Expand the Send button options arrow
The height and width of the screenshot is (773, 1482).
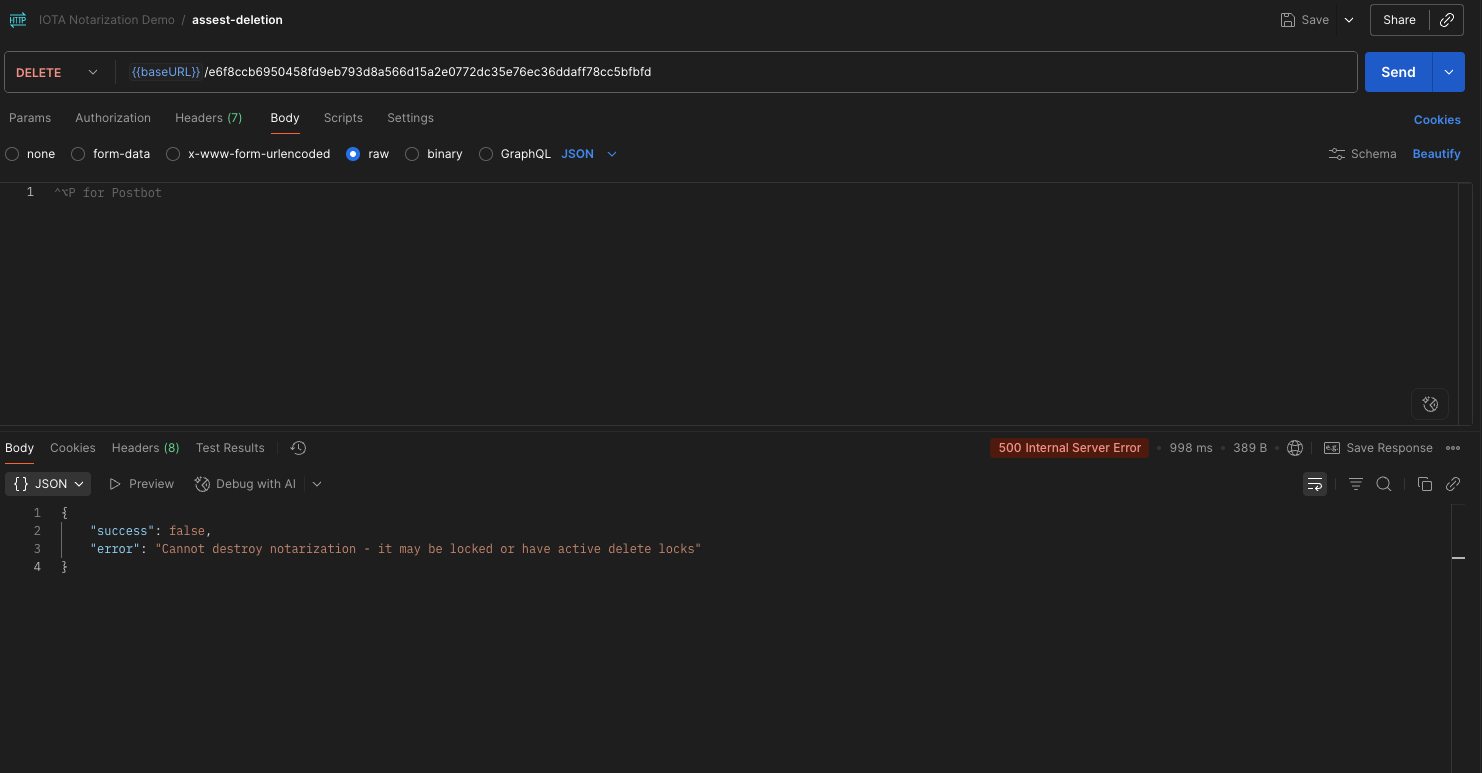click(x=1448, y=71)
